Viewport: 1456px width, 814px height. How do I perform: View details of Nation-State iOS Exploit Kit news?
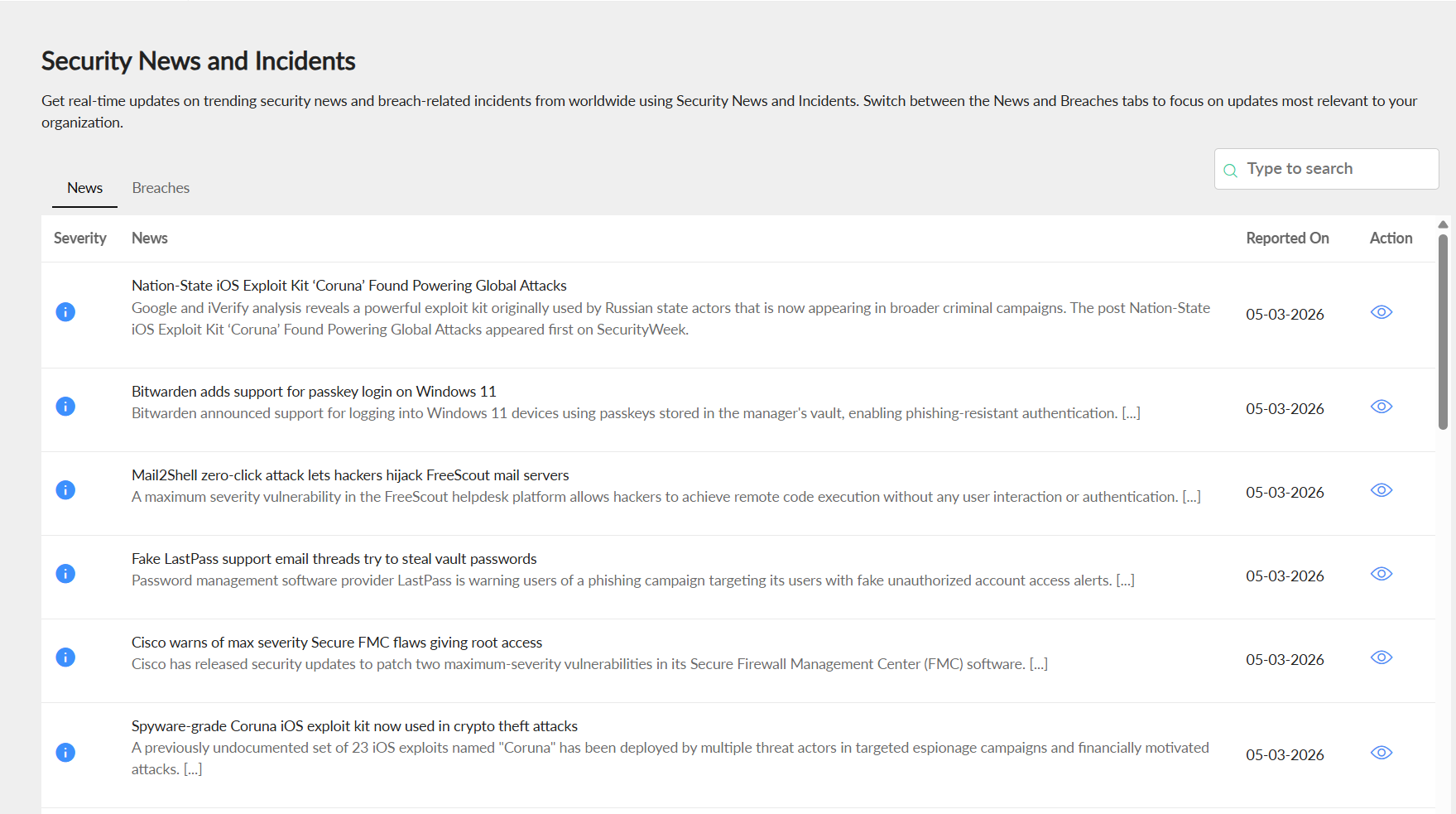pyautogui.click(x=1381, y=312)
